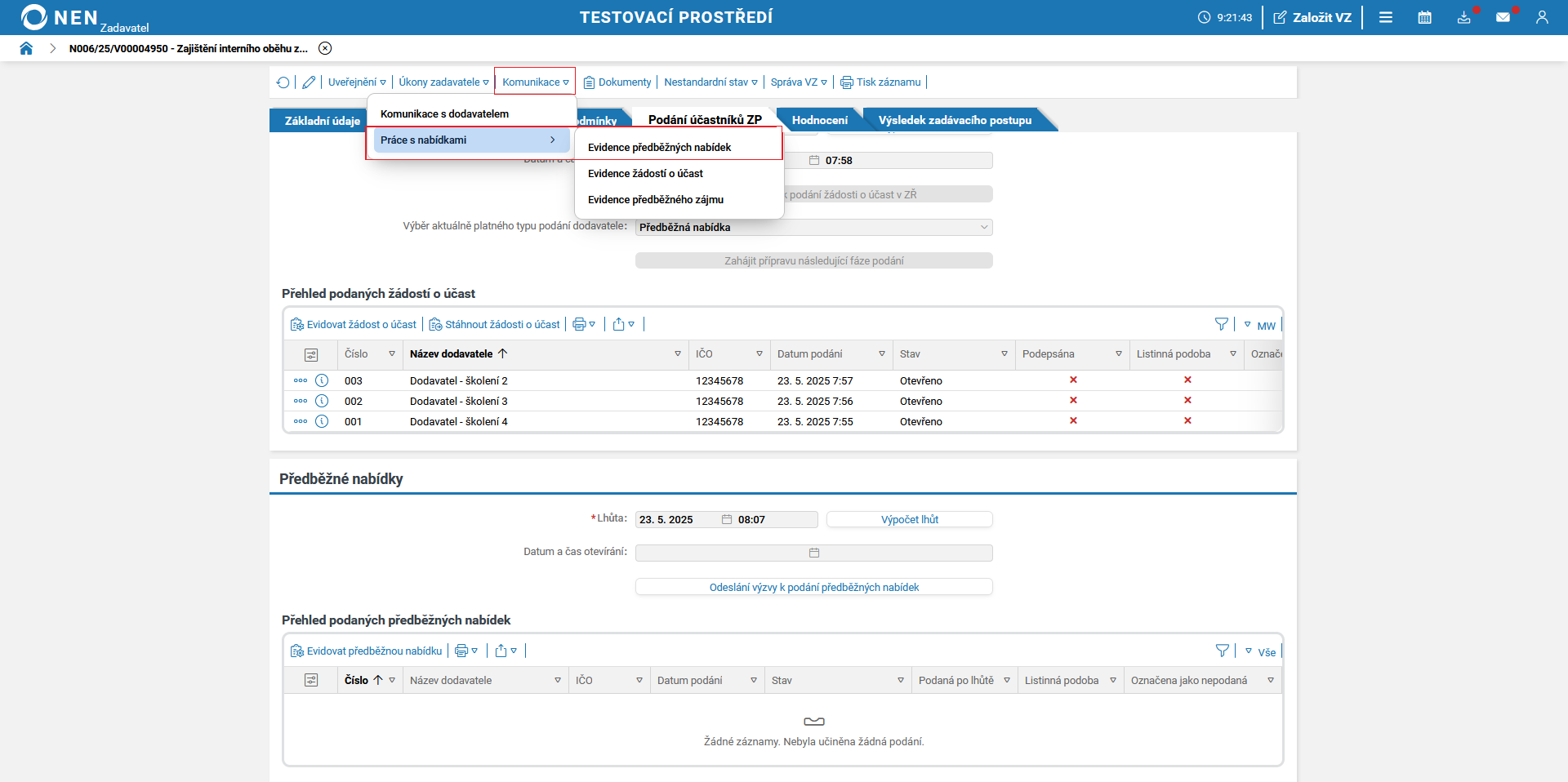1568x782 pixels.
Task: Click the refresh icon in toolbar
Action: tap(283, 82)
